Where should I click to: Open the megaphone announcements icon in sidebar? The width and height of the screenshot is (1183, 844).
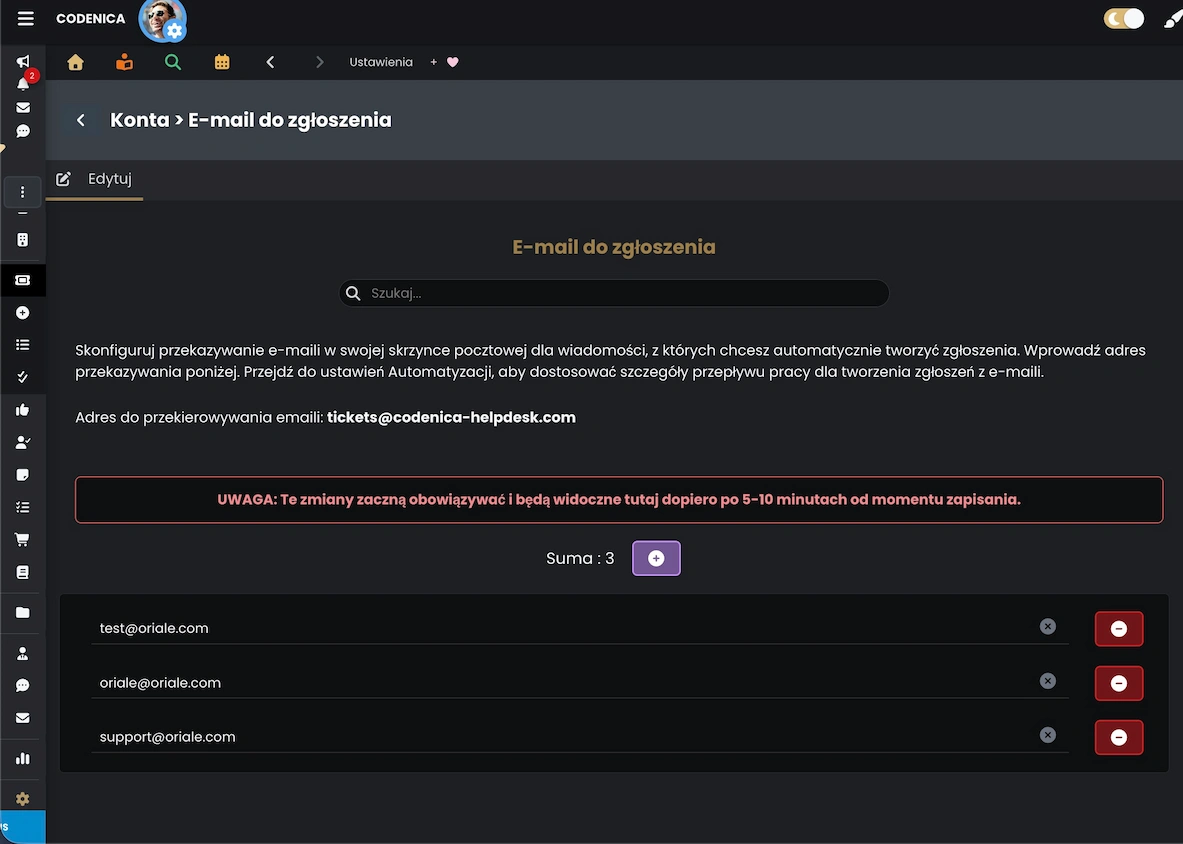pos(22,61)
